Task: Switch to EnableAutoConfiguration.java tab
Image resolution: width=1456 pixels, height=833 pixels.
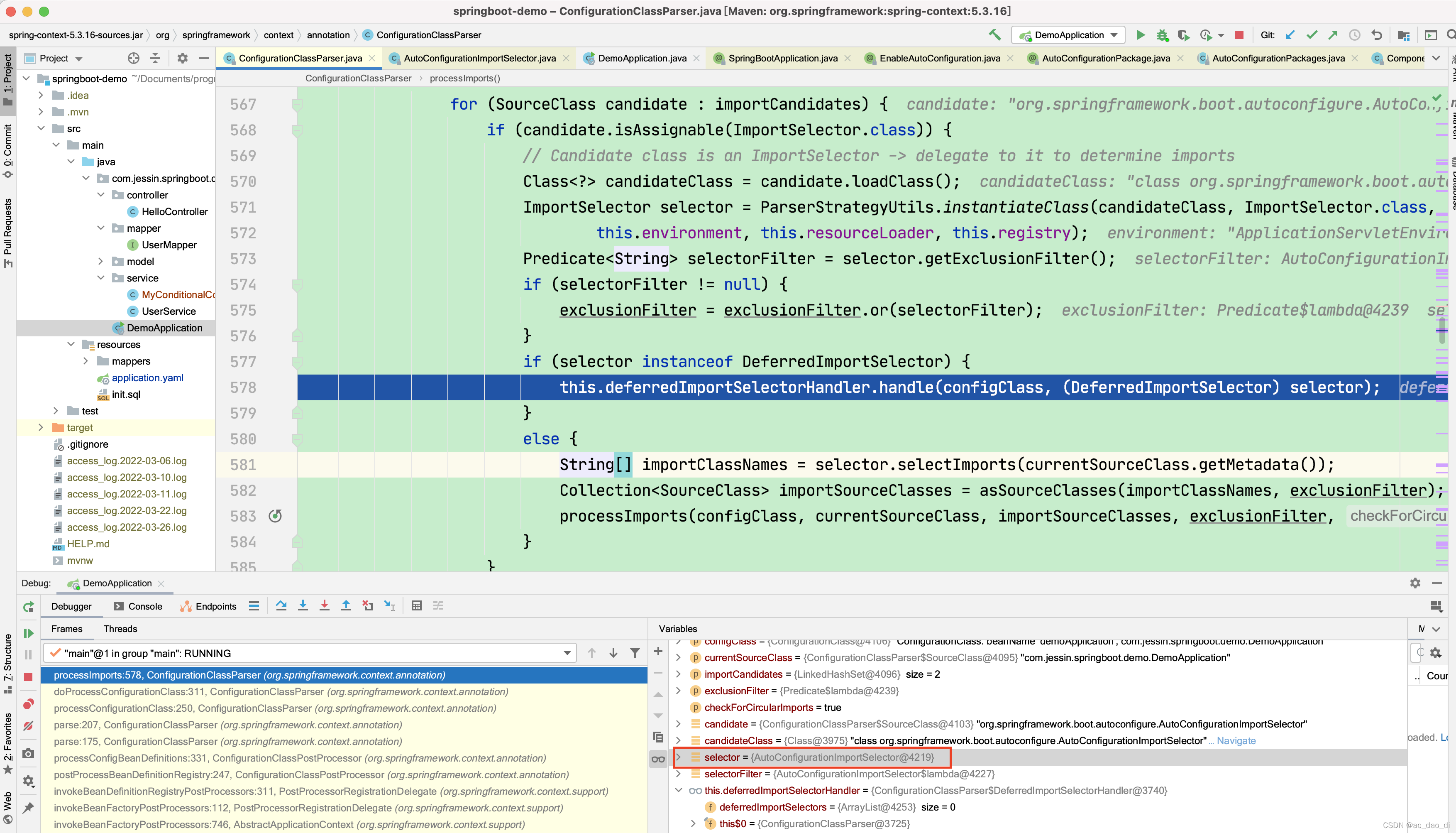Action: point(939,59)
